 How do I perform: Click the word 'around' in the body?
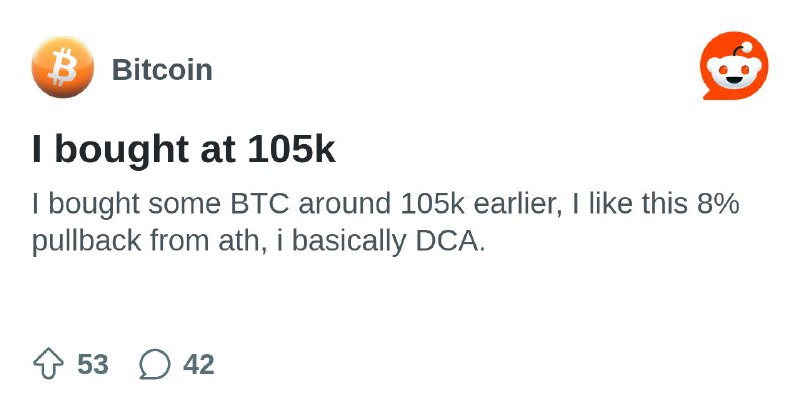click(345, 204)
